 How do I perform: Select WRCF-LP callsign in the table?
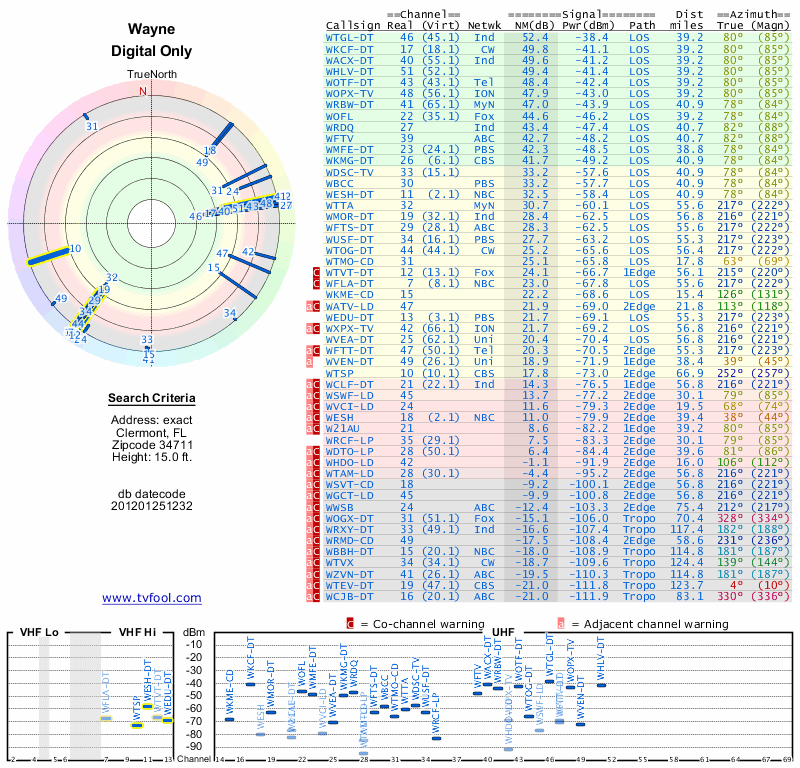[x=349, y=440]
